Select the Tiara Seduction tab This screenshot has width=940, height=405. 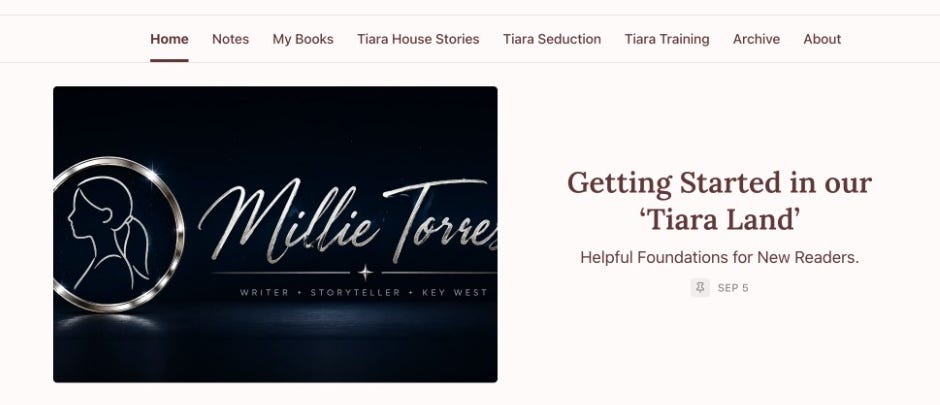[x=552, y=39]
